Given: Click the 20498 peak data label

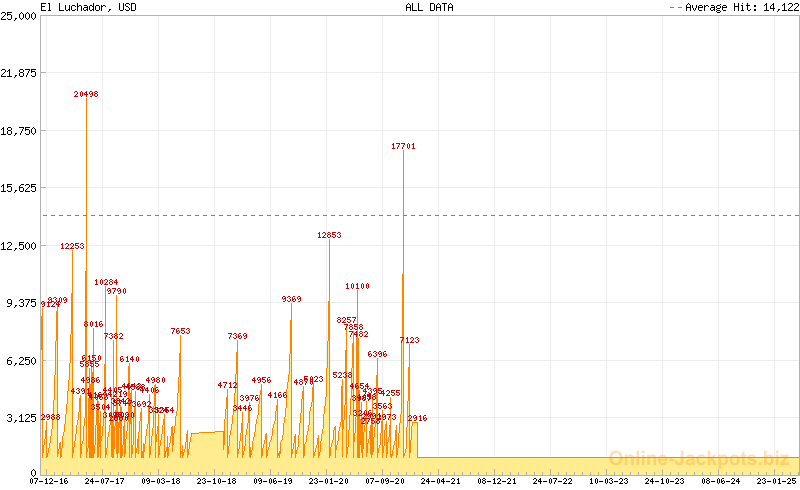Looking at the screenshot, I should coord(86,94).
